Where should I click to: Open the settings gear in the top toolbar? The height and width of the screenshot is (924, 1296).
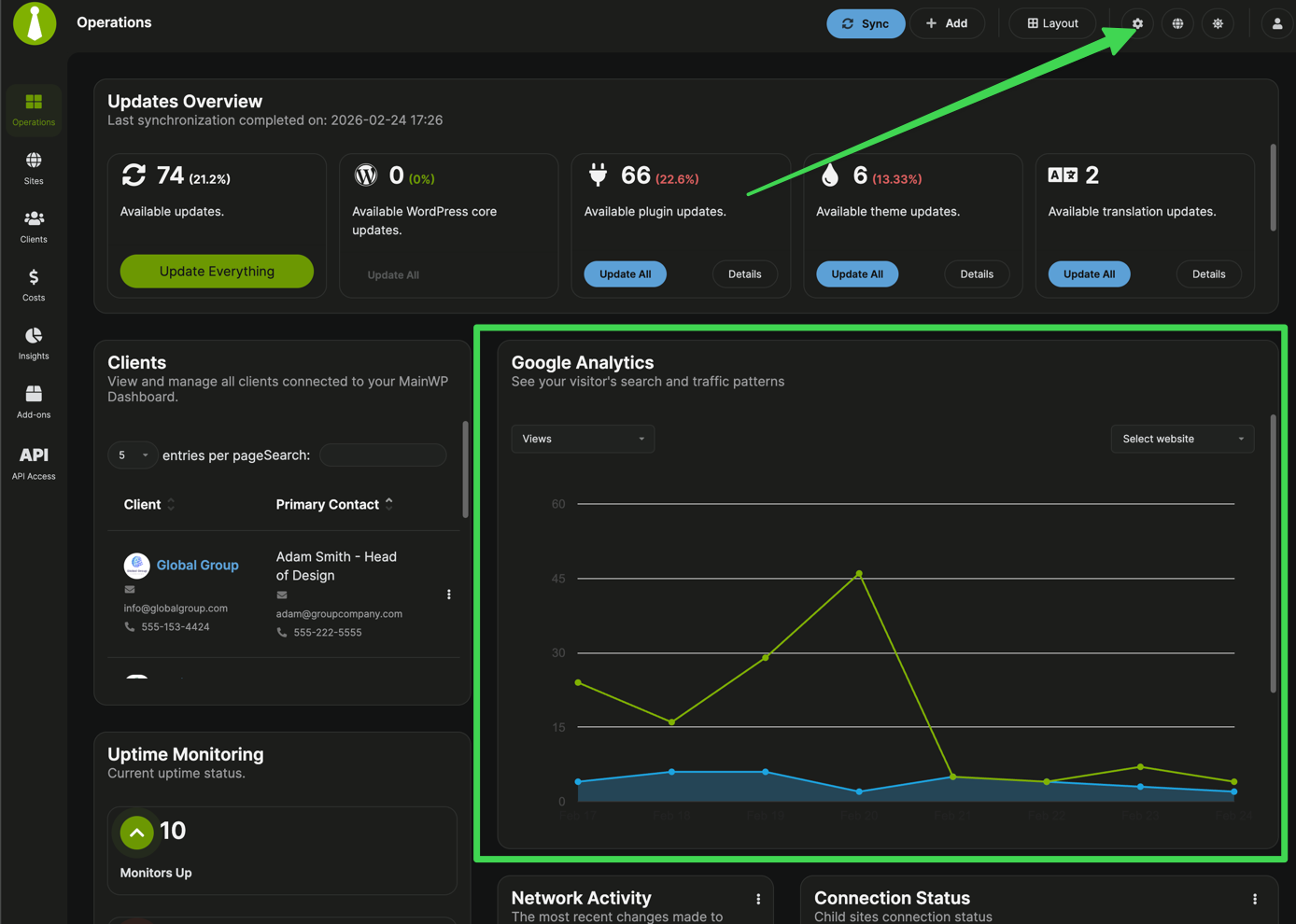1136,23
